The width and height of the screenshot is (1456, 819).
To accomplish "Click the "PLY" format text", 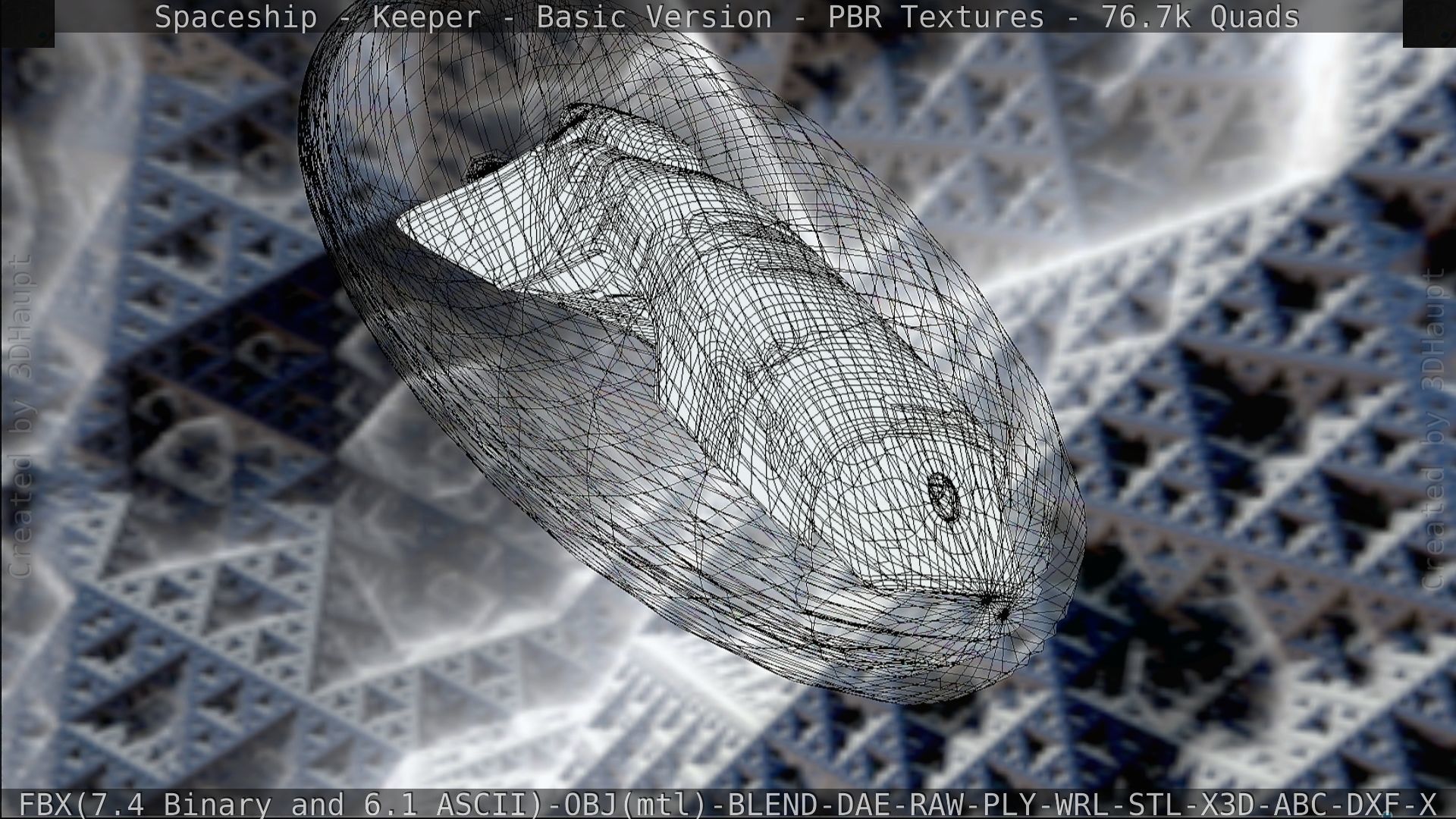I will (x=1009, y=804).
